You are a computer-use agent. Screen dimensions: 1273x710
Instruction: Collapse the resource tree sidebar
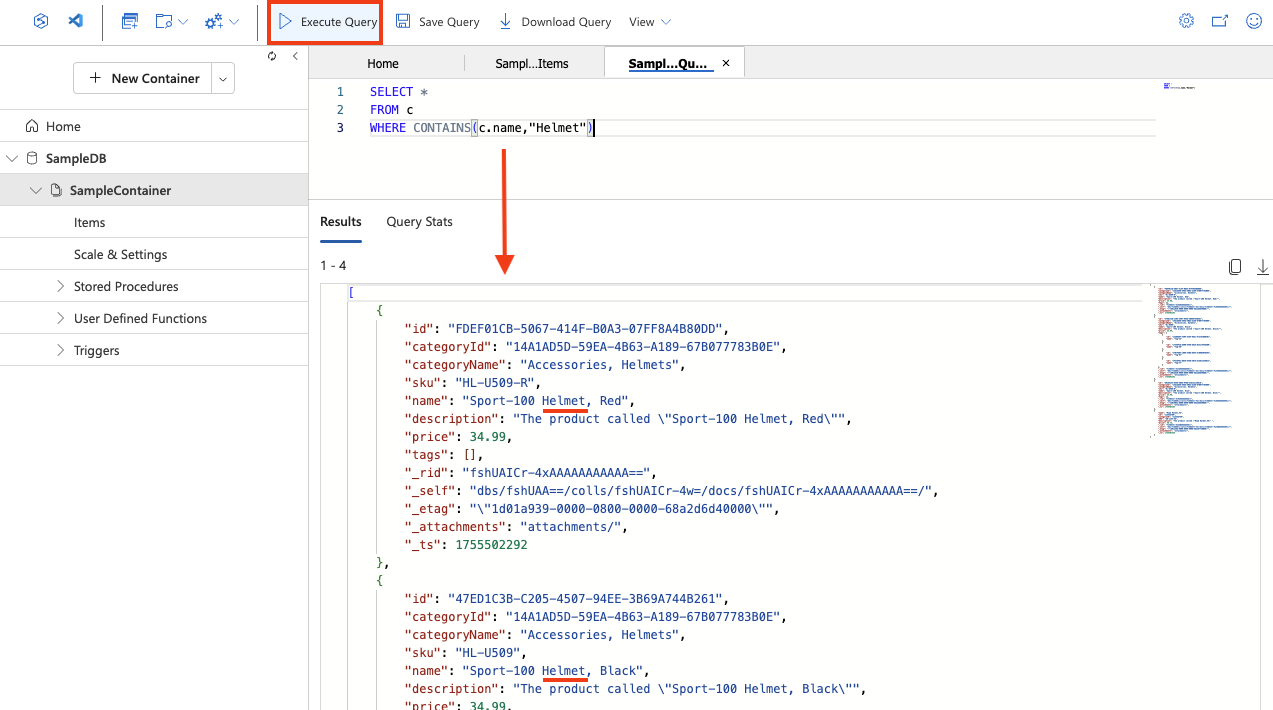pyautogui.click(x=294, y=57)
